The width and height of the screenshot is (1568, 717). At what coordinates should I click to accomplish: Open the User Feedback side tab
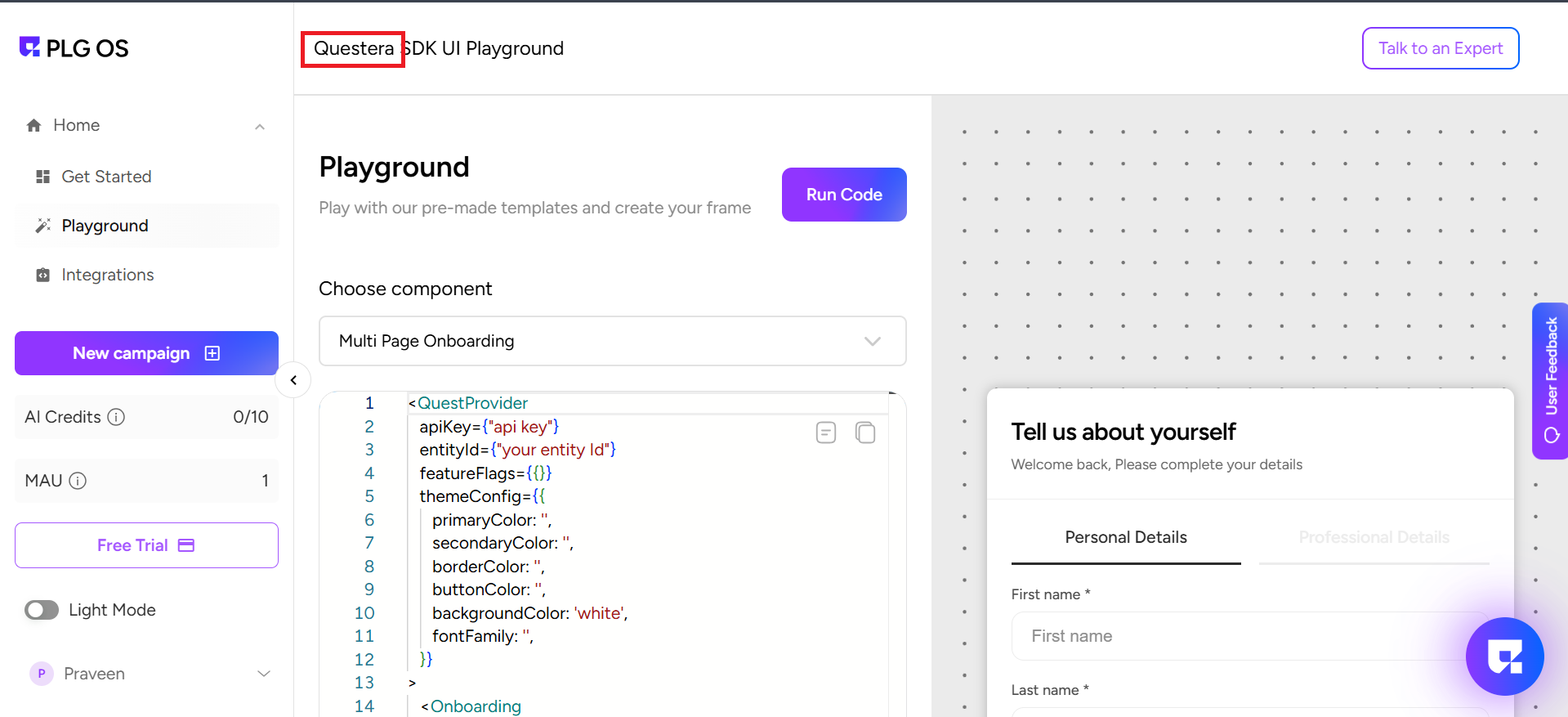(x=1550, y=380)
